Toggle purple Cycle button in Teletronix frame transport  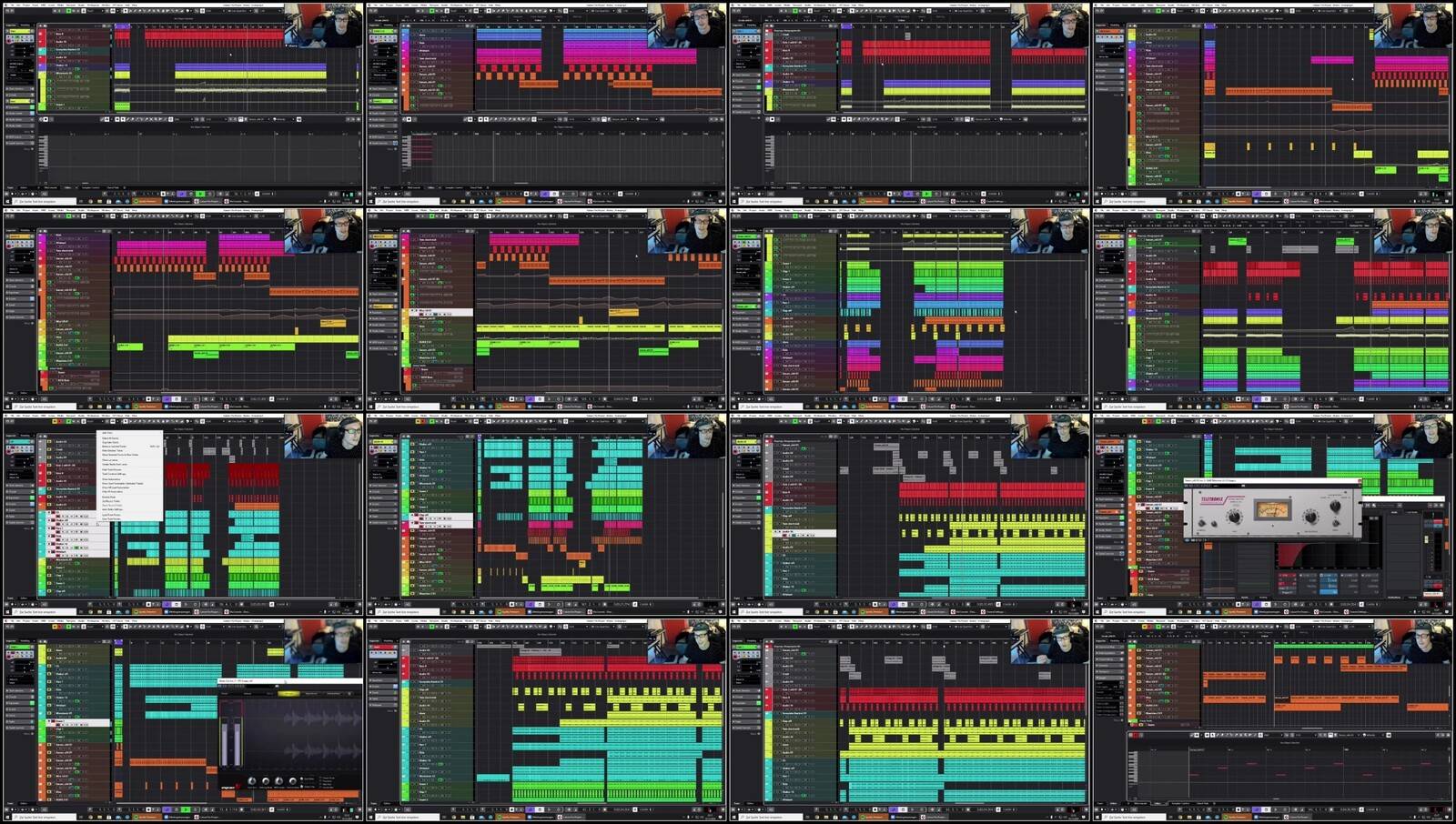(x=1256, y=604)
